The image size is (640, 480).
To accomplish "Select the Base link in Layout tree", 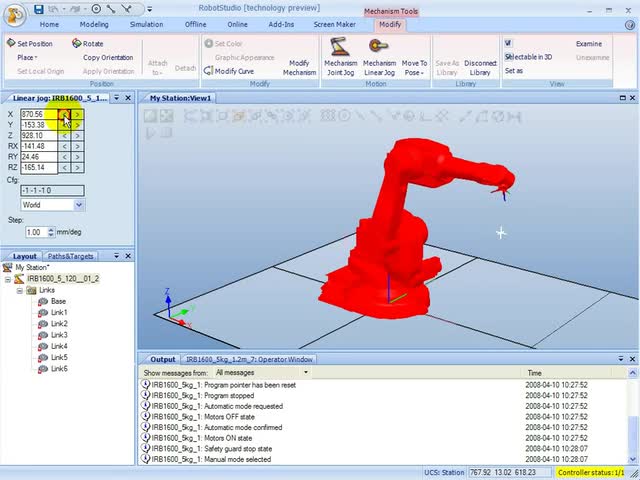I will tap(52, 301).
